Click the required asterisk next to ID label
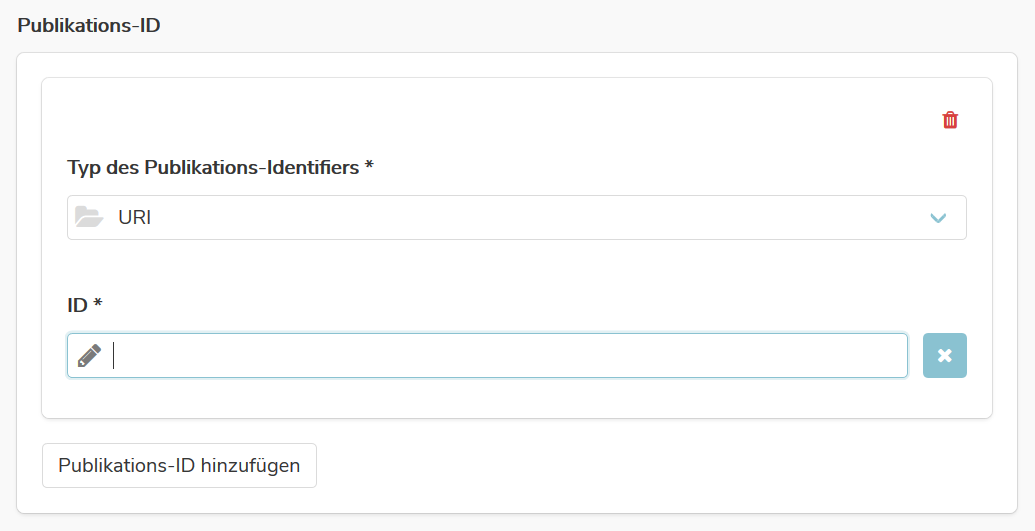 tap(98, 302)
